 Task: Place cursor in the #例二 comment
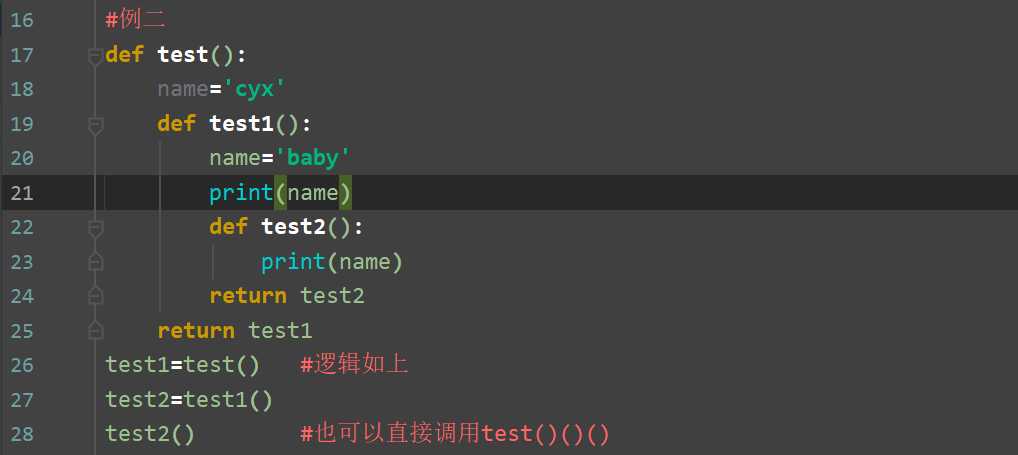pos(135,20)
